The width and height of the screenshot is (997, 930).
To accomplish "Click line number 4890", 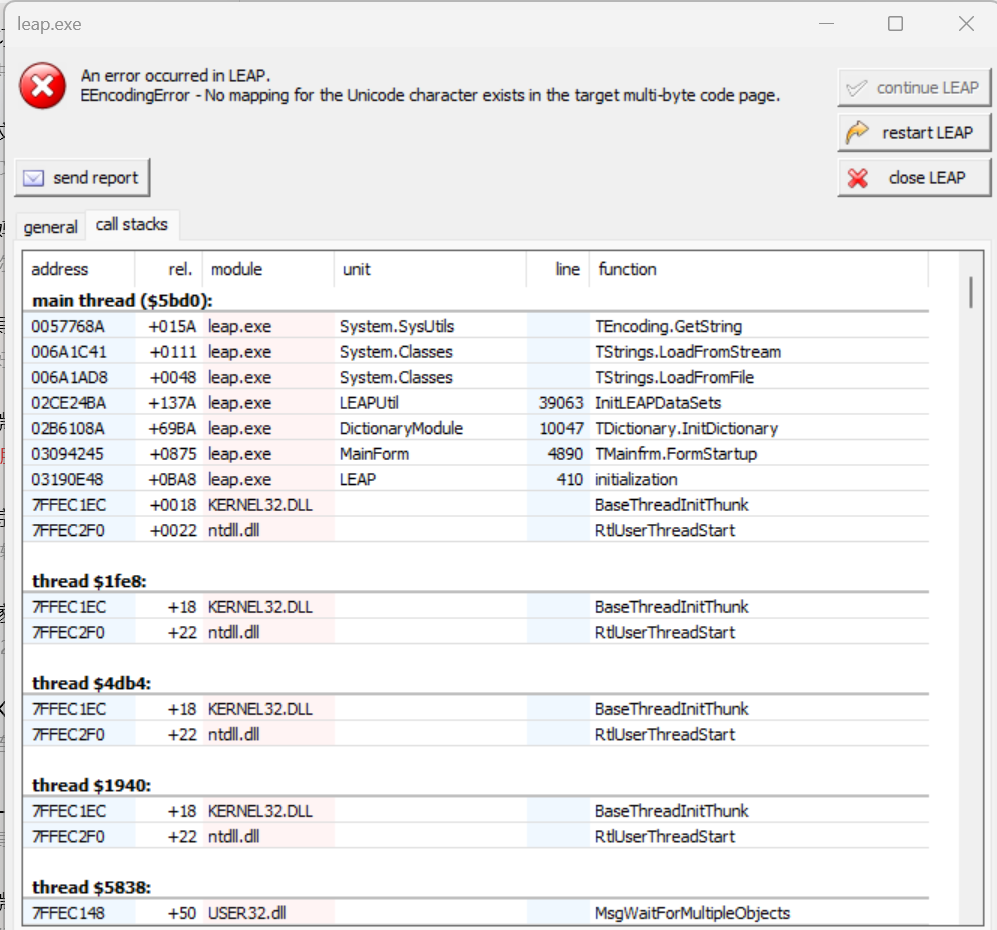I will click(565, 454).
